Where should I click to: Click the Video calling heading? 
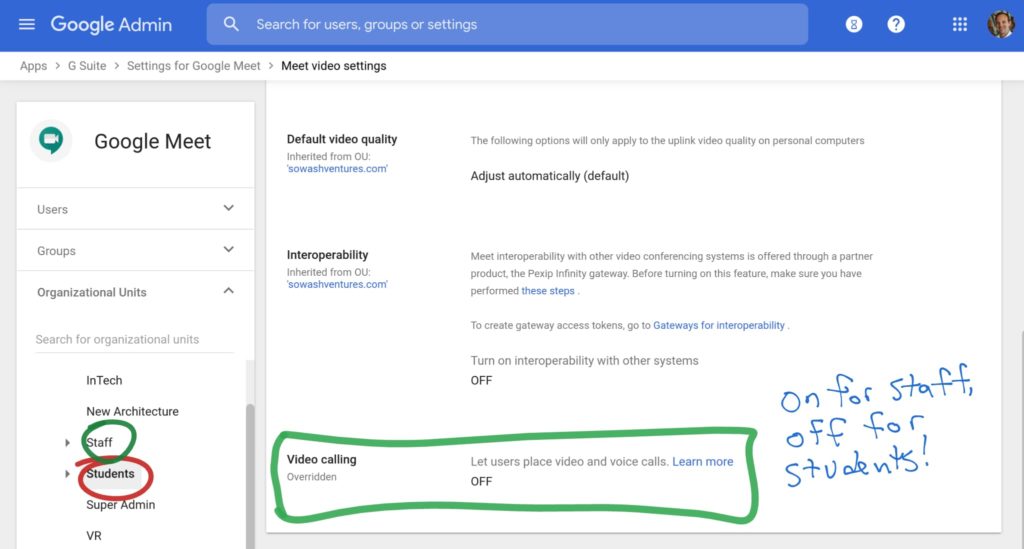point(321,459)
